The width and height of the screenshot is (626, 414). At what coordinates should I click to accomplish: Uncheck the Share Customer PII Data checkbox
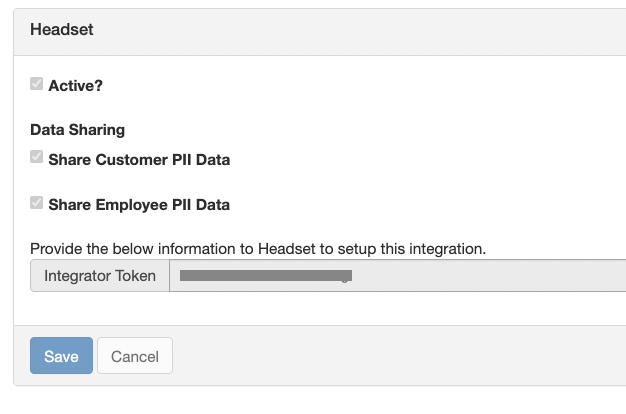point(37,157)
